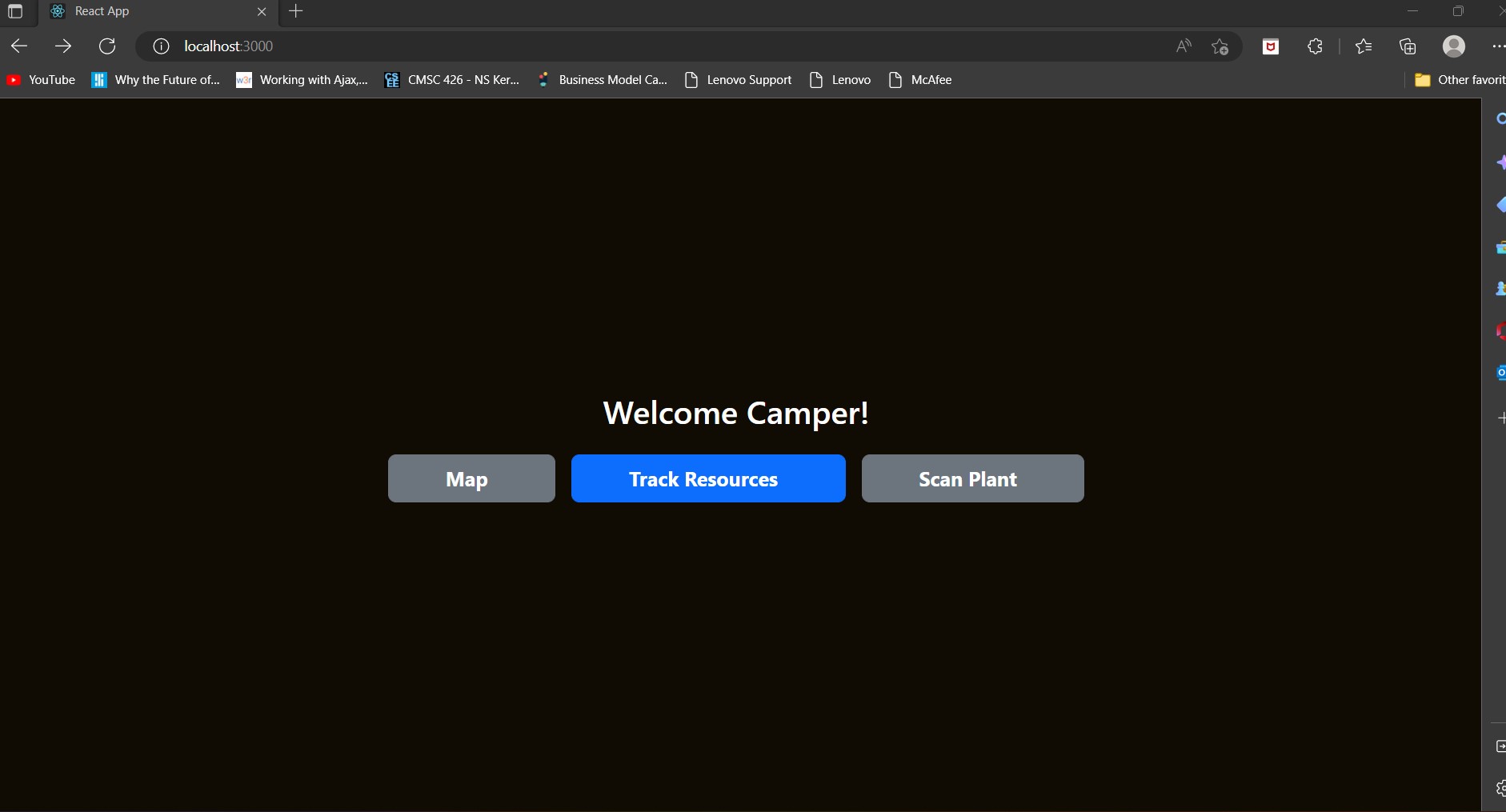Open the Settings and more menu
The image size is (1506, 812).
(x=1497, y=46)
